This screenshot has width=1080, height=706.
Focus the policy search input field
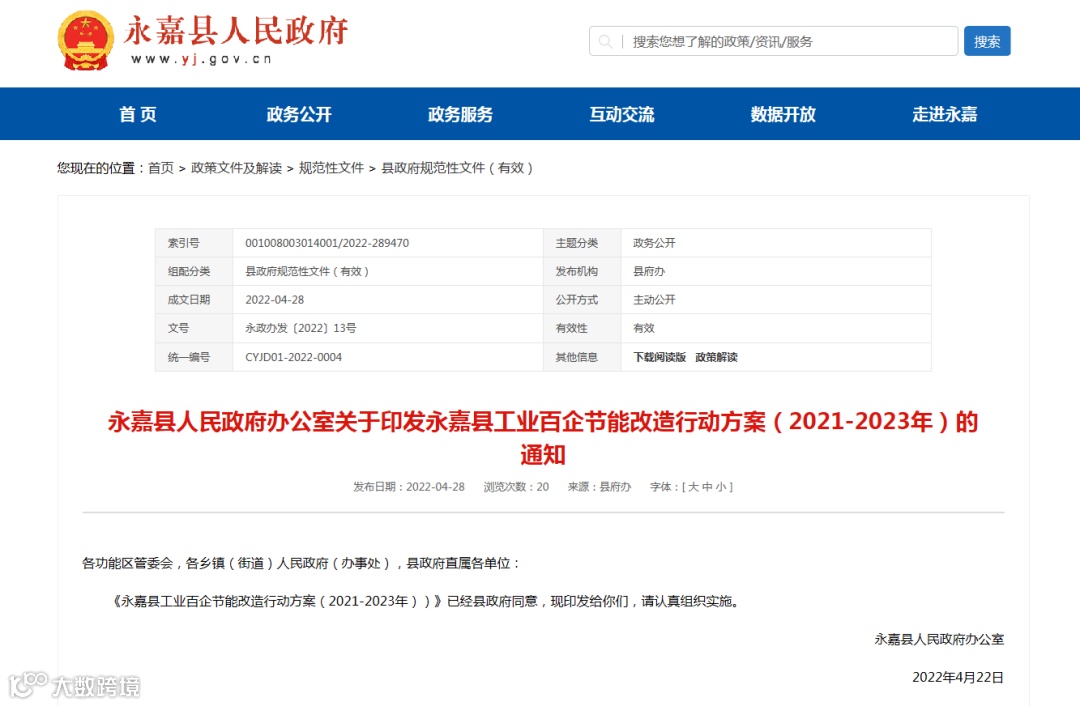[773, 41]
